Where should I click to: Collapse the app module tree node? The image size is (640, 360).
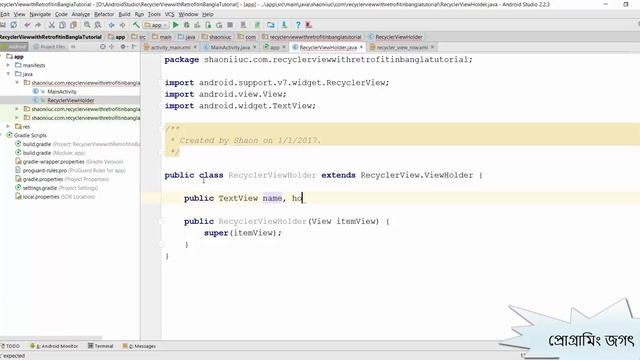coord(2,56)
